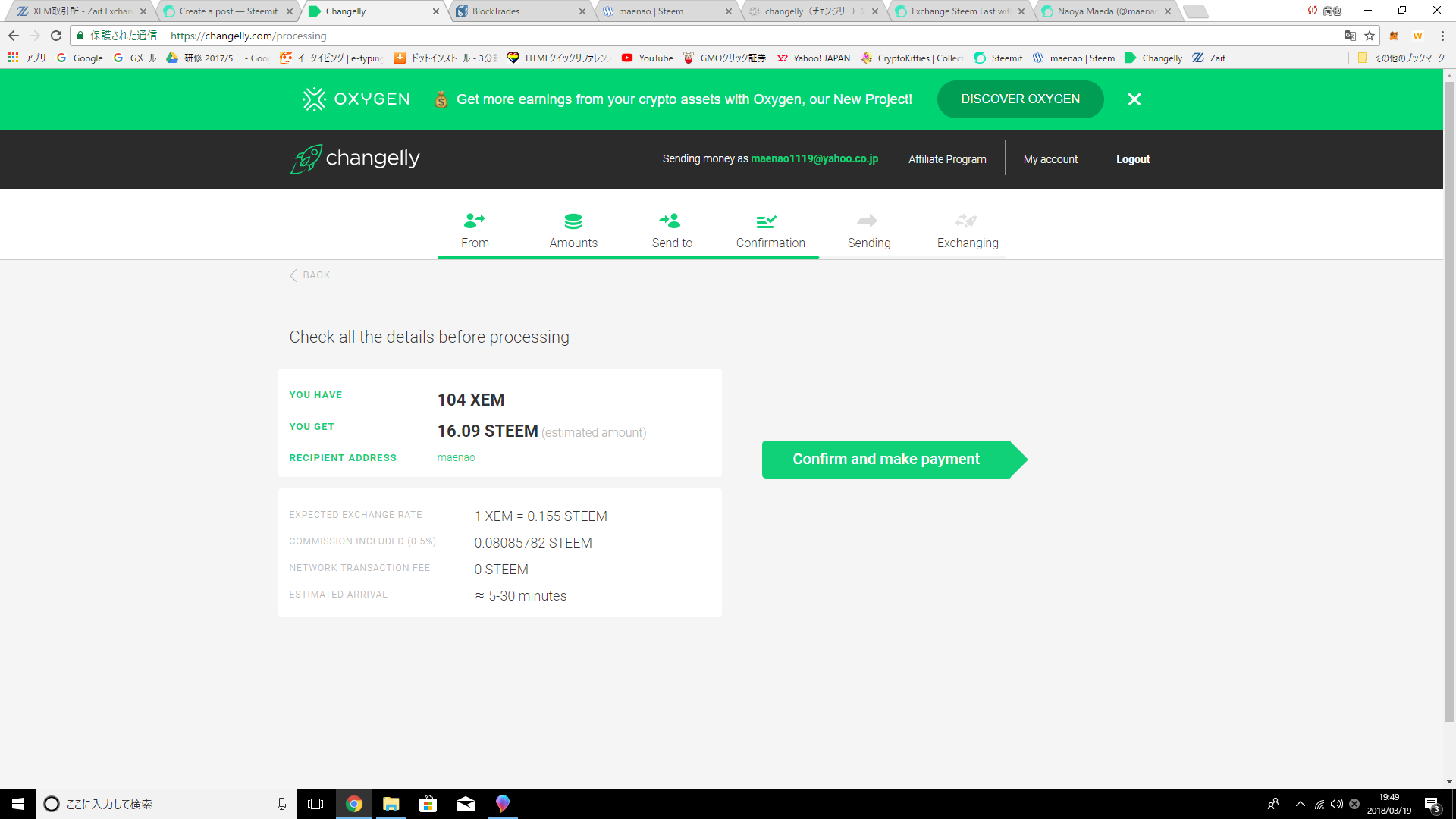Click the Changelly rocket logo

click(x=306, y=159)
